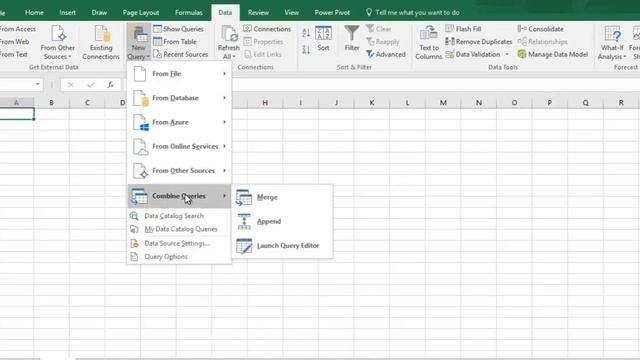Viewport: 640px width, 360px height.
Task: Click Consolidate
Action: 541,29
